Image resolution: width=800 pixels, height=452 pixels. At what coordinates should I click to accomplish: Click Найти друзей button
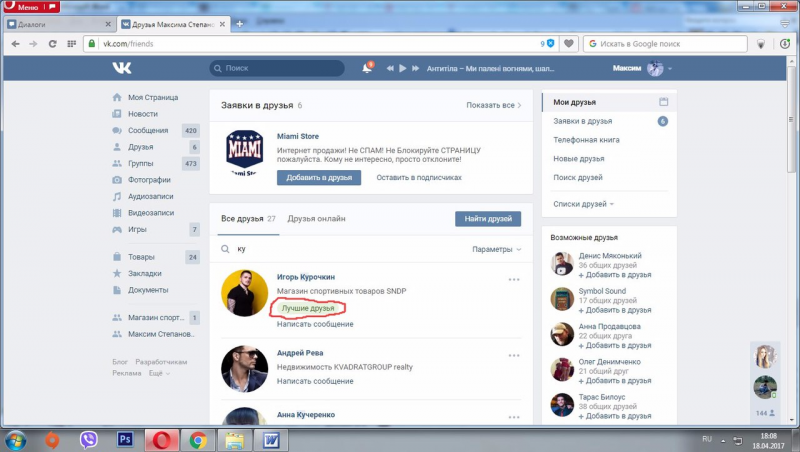tap(488, 219)
